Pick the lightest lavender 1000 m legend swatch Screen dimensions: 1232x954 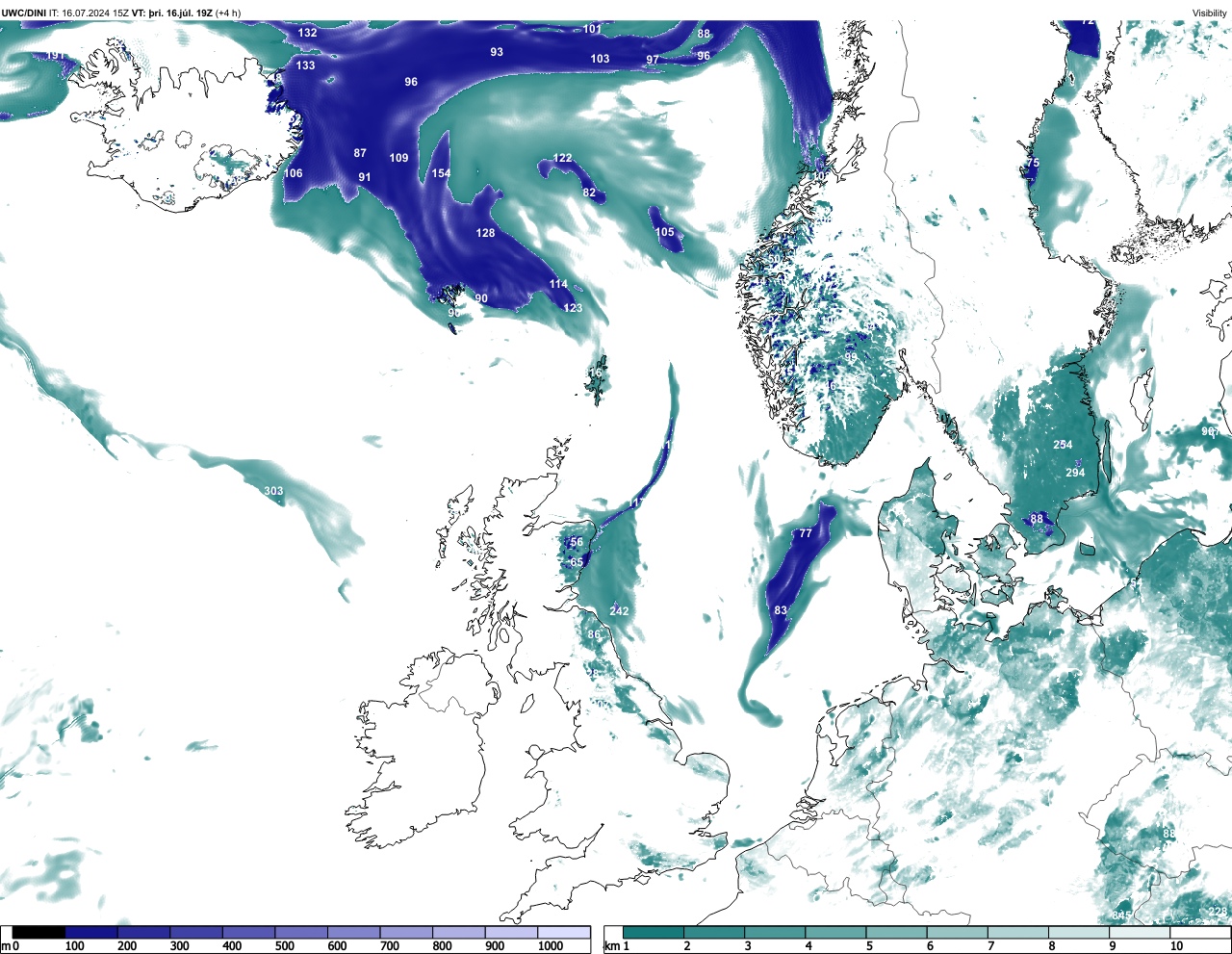pos(563,932)
